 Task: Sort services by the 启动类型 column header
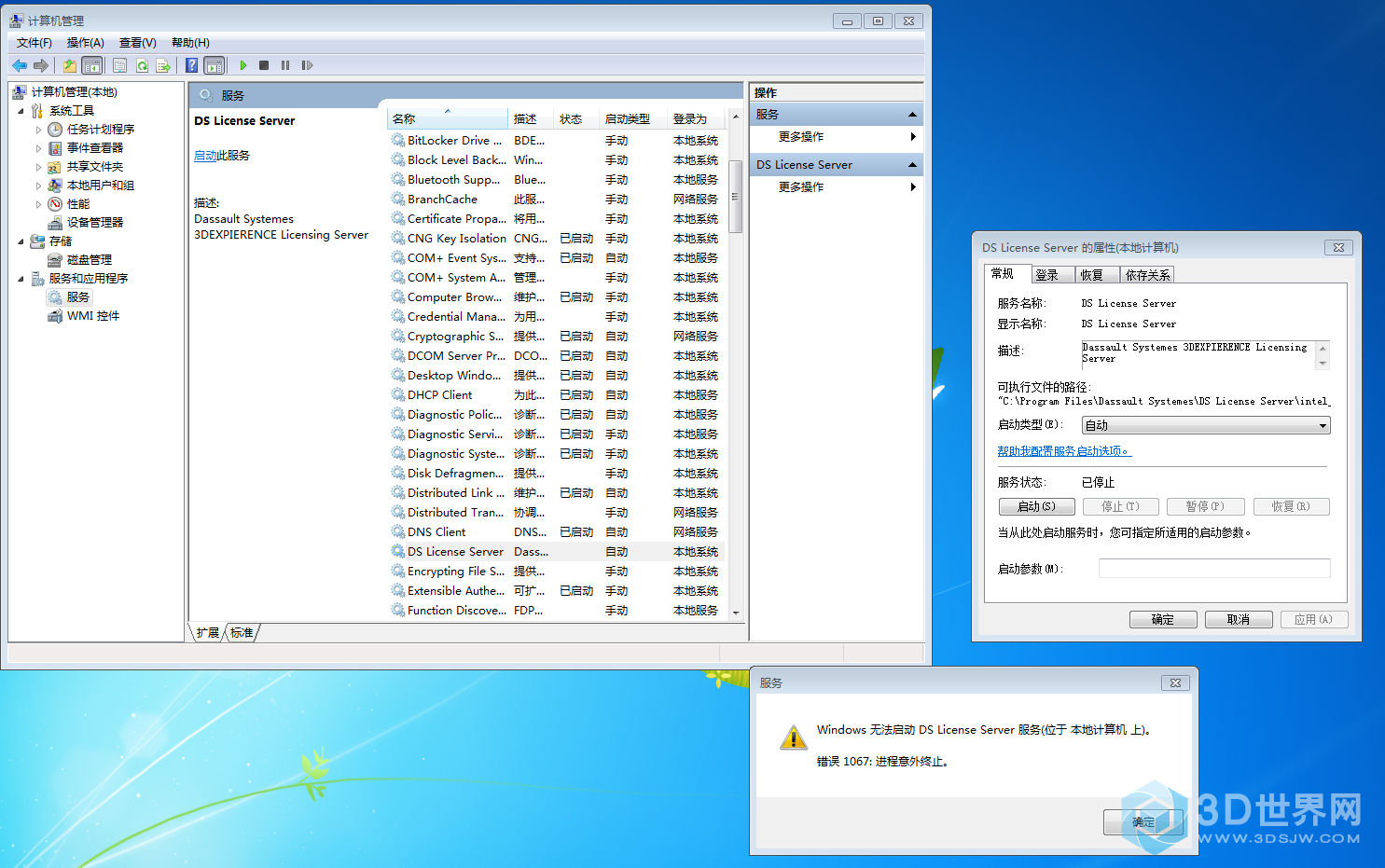coord(632,119)
